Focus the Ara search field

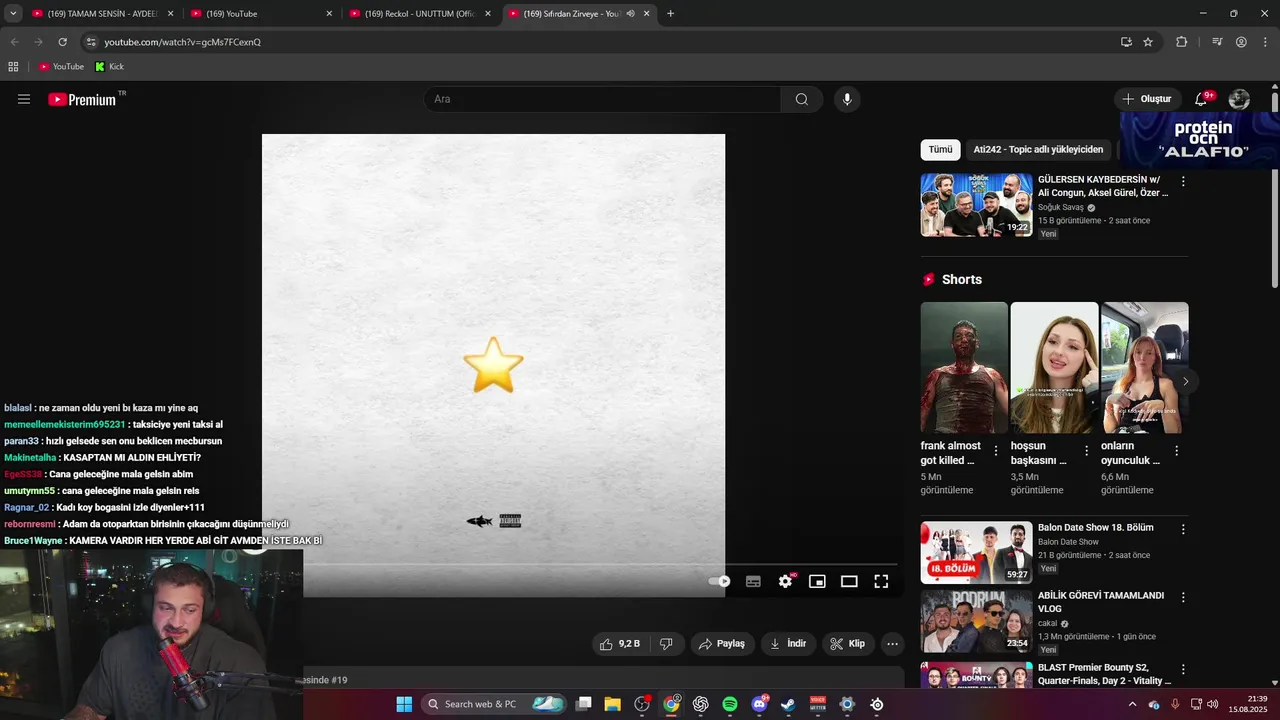[x=602, y=99]
